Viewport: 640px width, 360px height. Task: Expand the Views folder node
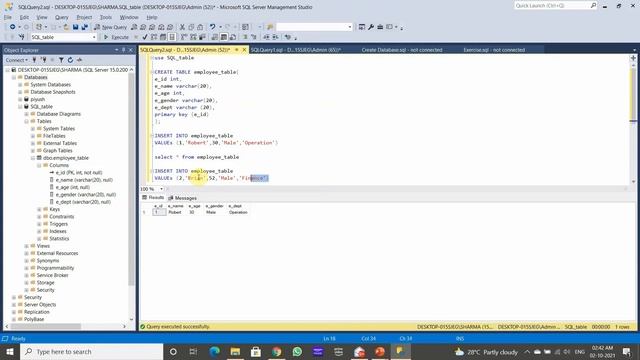coord(27,246)
